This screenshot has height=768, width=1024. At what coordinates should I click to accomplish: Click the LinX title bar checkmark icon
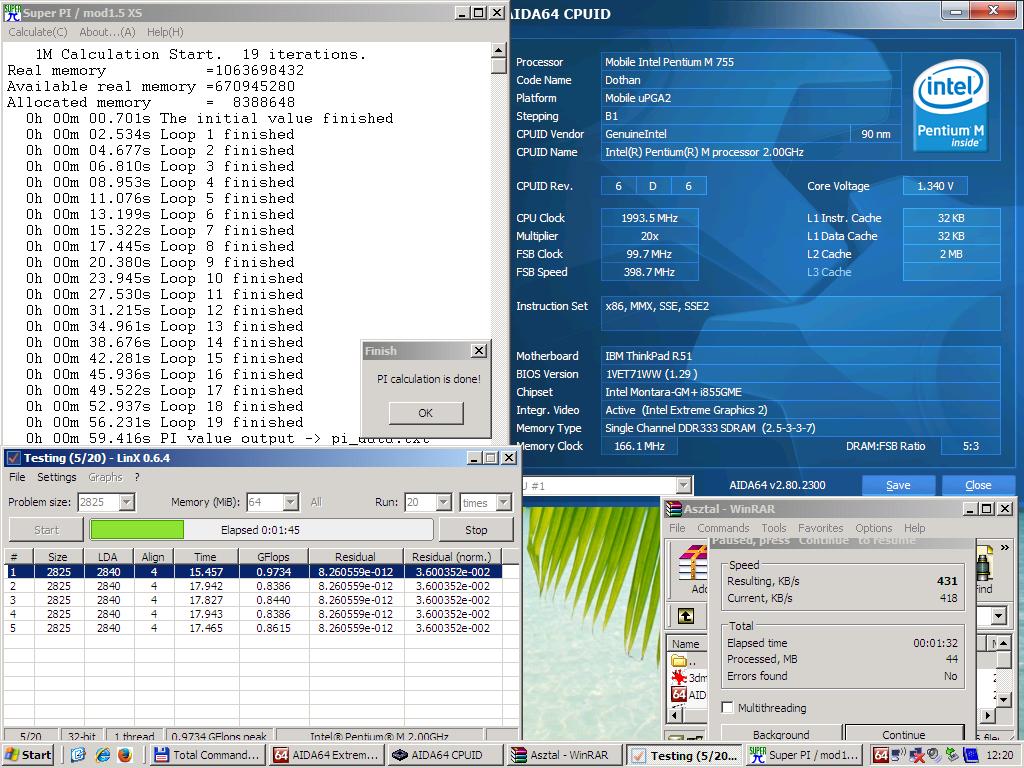(x=13, y=458)
